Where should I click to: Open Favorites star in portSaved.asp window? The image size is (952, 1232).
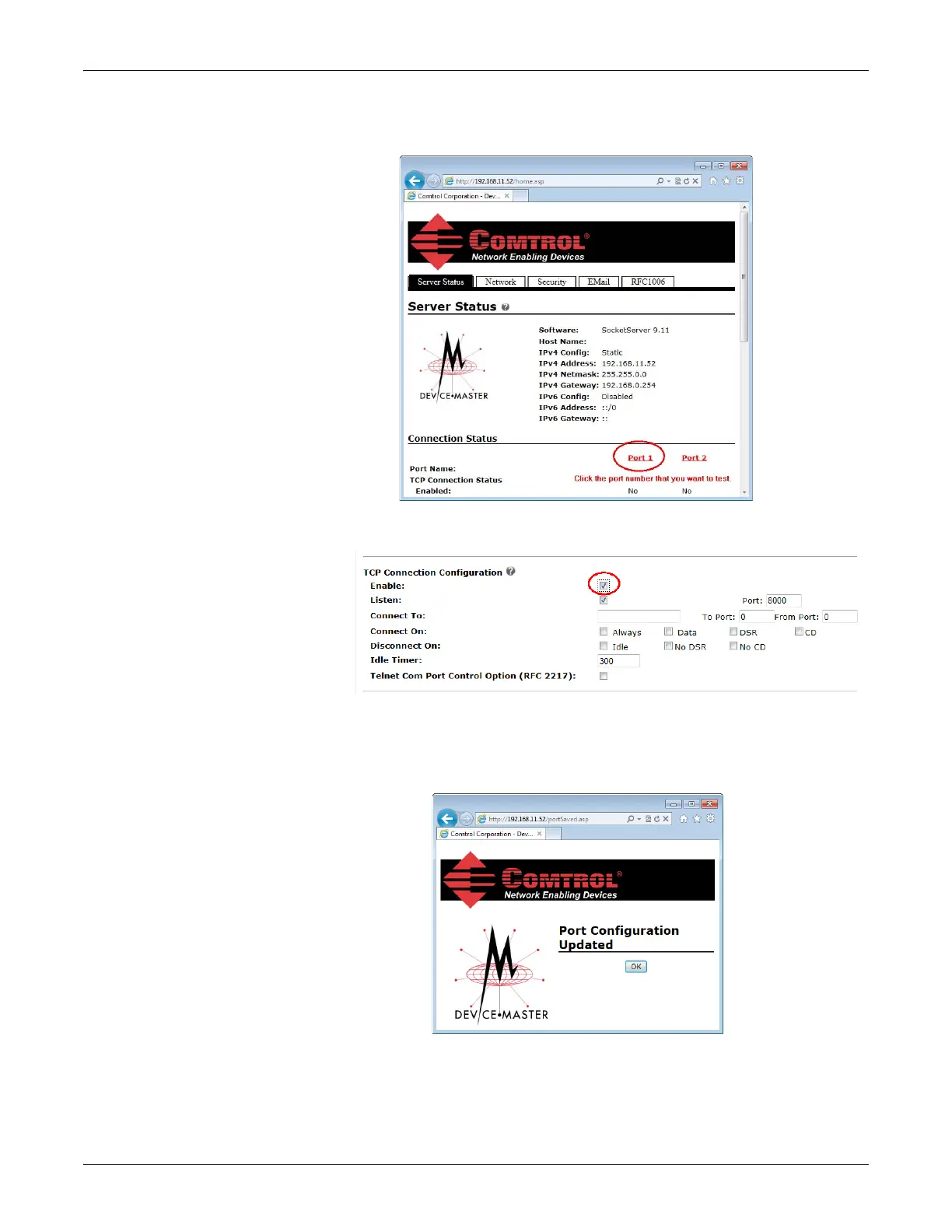pos(697,818)
